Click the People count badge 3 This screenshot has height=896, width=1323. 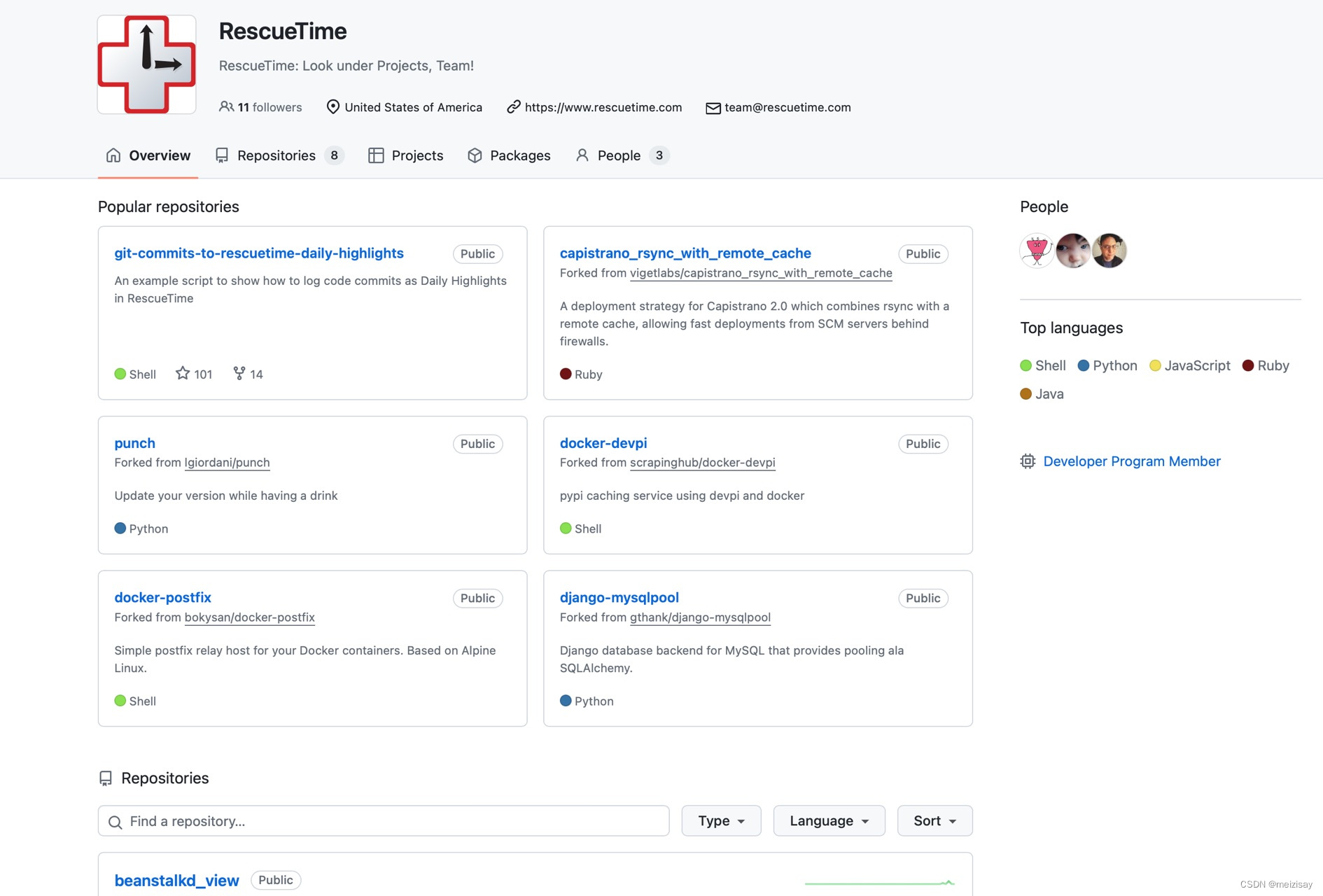coord(659,155)
